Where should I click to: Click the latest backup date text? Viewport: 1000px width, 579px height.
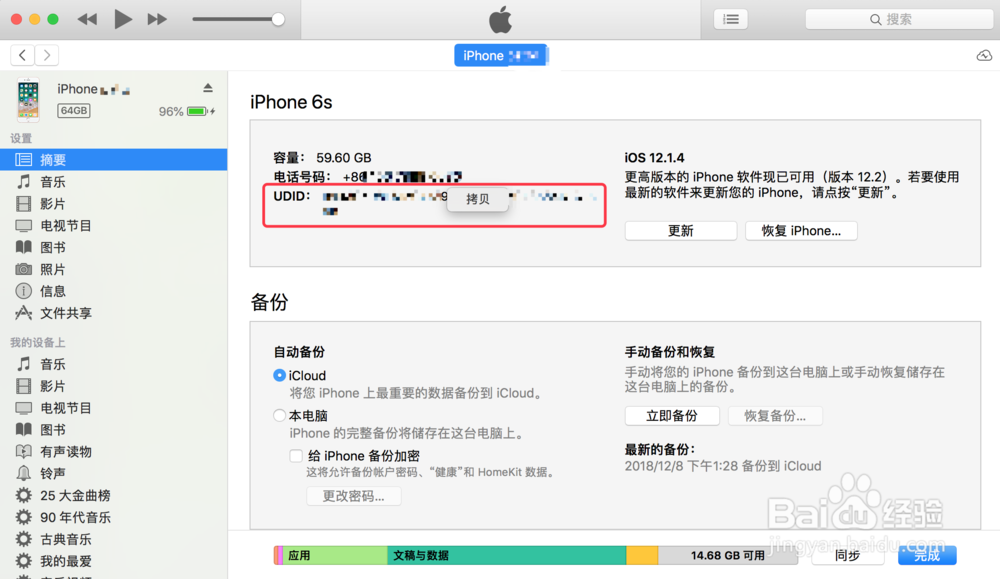(x=723, y=466)
